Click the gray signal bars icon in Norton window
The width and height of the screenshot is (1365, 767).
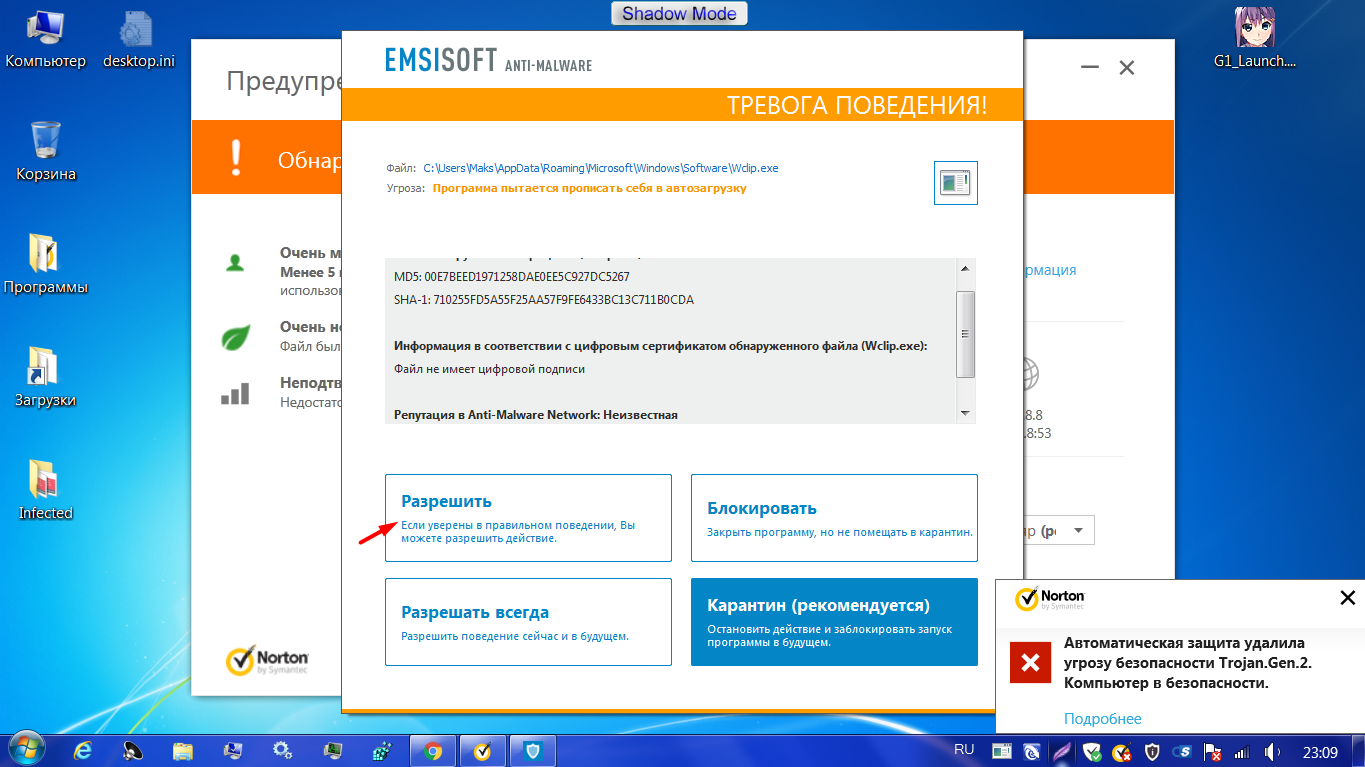coord(235,393)
